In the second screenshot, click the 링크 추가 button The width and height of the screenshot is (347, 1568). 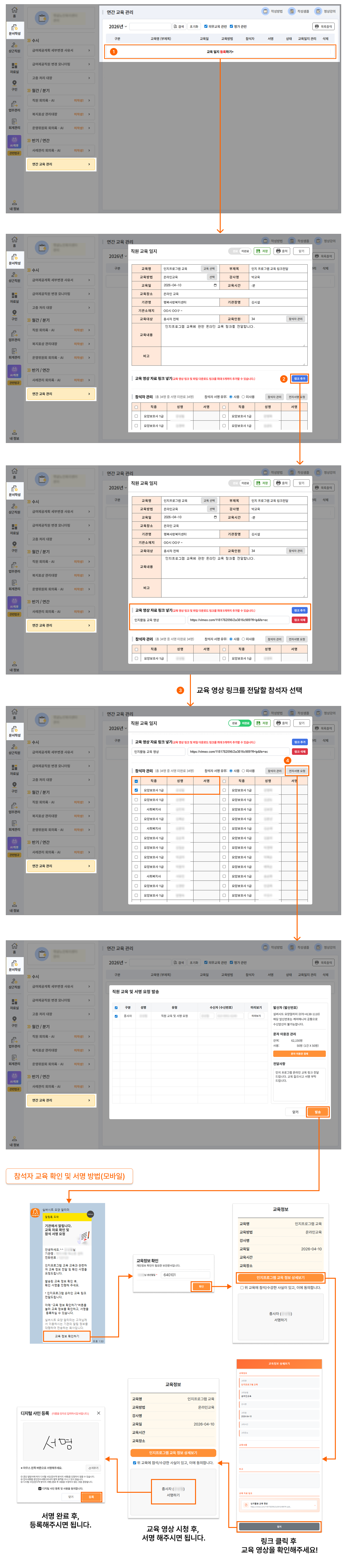[299, 379]
